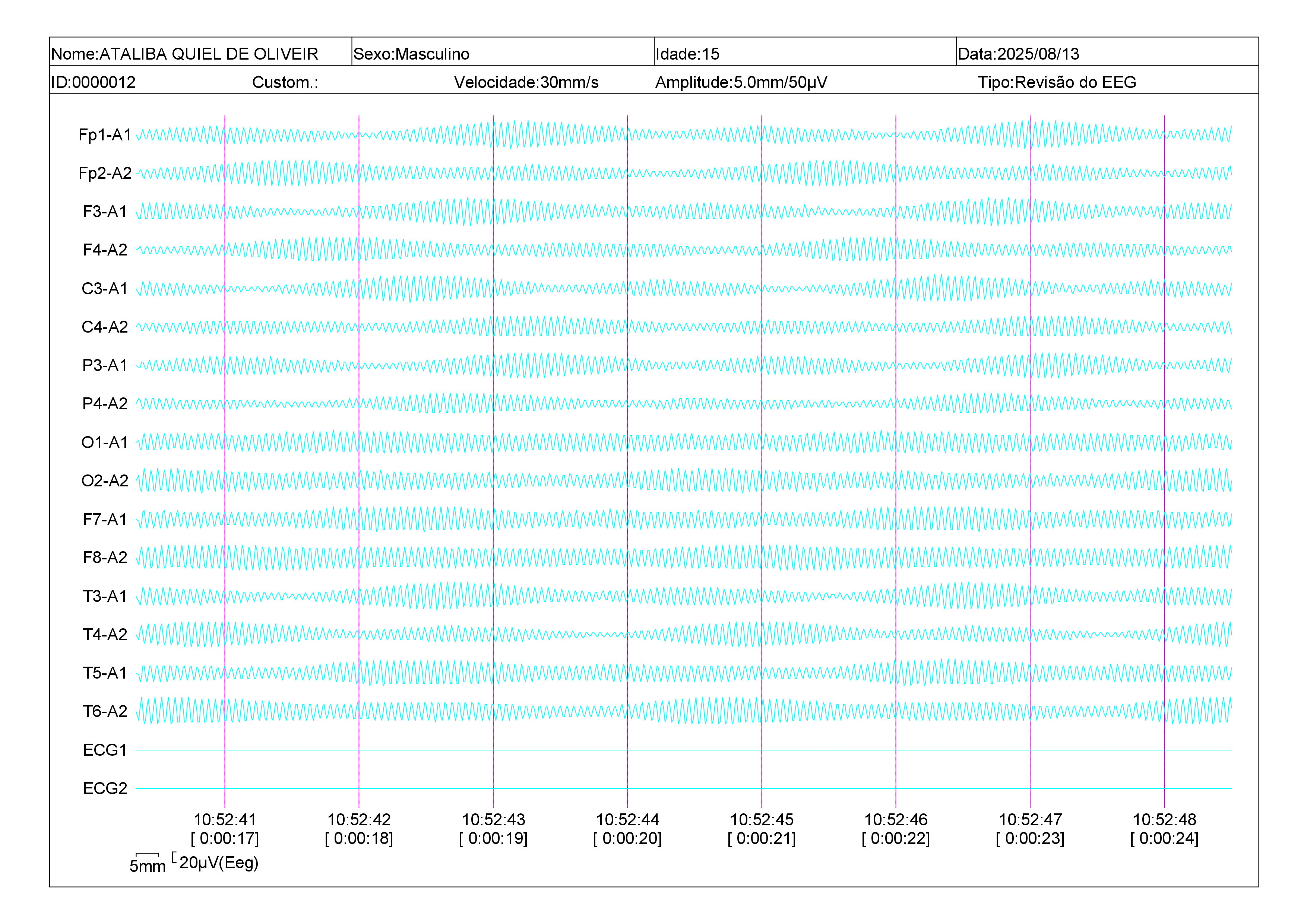Select the Fp2-A2 channel label
Viewport: 1307px width, 924px height.
(x=105, y=173)
